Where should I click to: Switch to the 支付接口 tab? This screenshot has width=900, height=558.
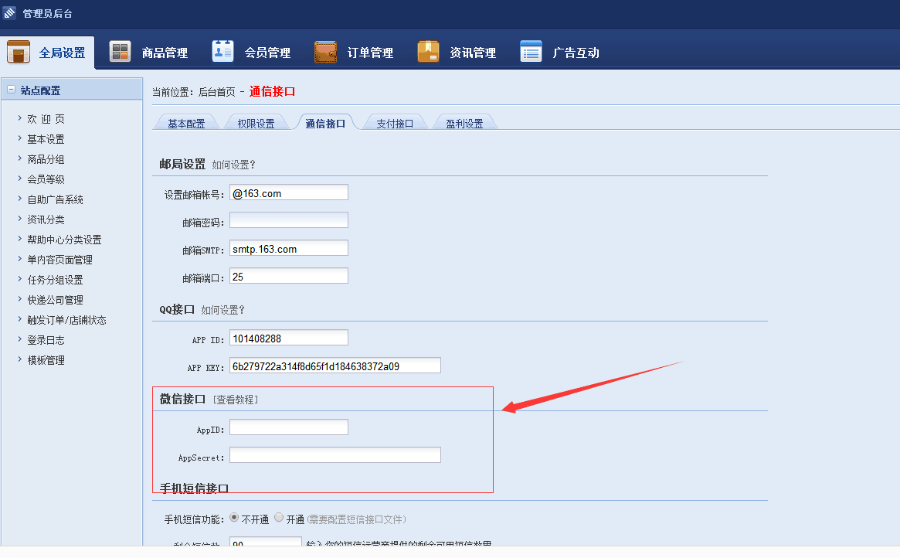pyautogui.click(x=395, y=123)
